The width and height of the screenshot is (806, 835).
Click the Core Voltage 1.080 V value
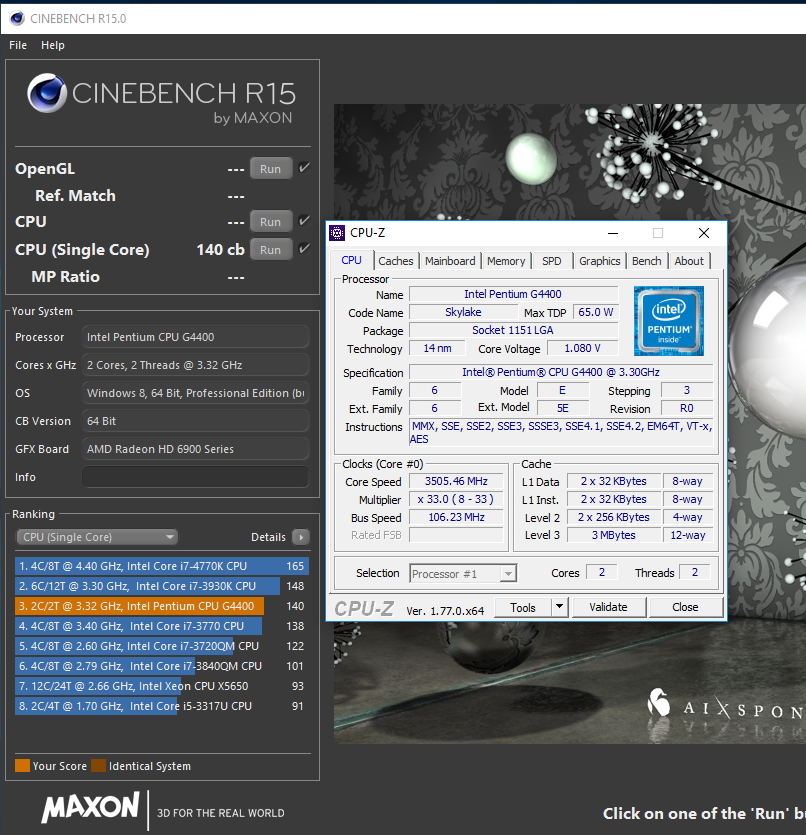pos(582,348)
